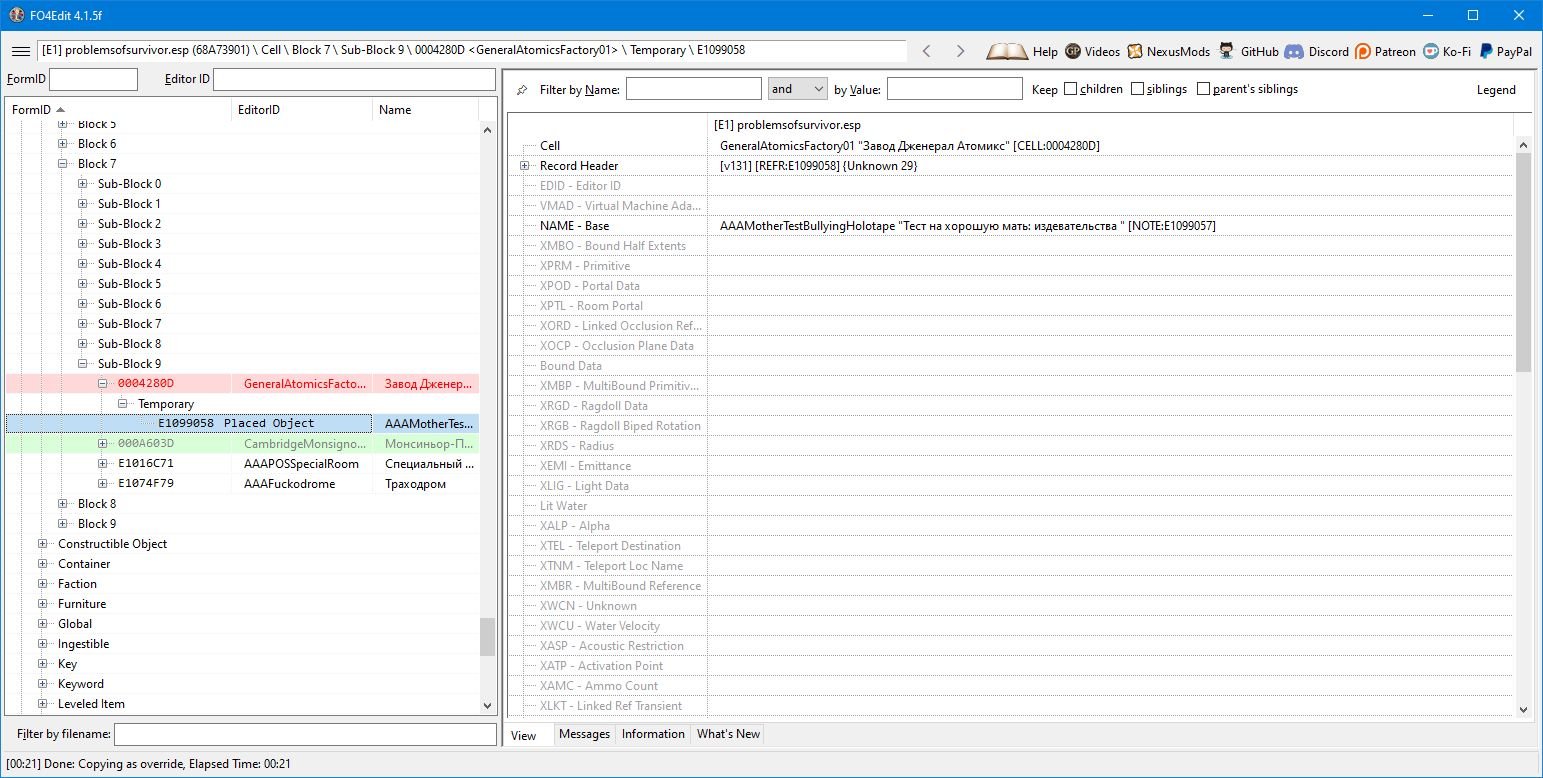Open the Discord icon link
The image size is (1543, 778).
click(1293, 51)
